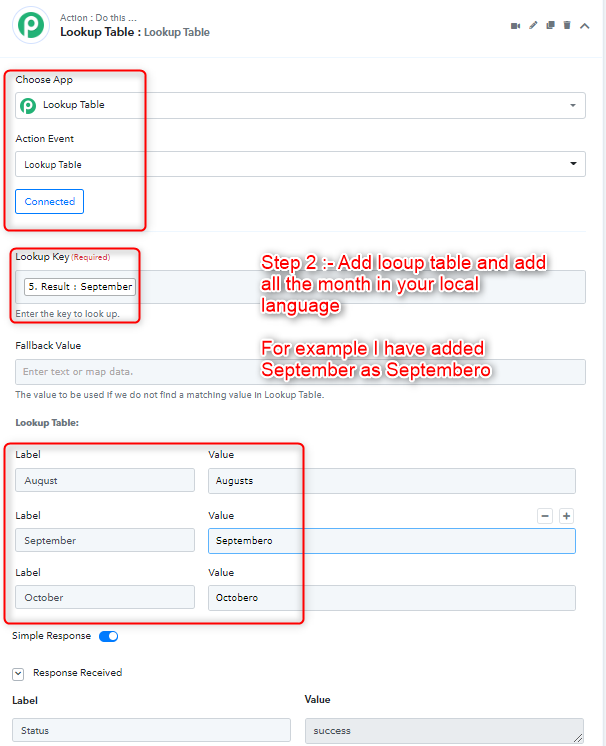Toggle the Simple Response switch

108,636
